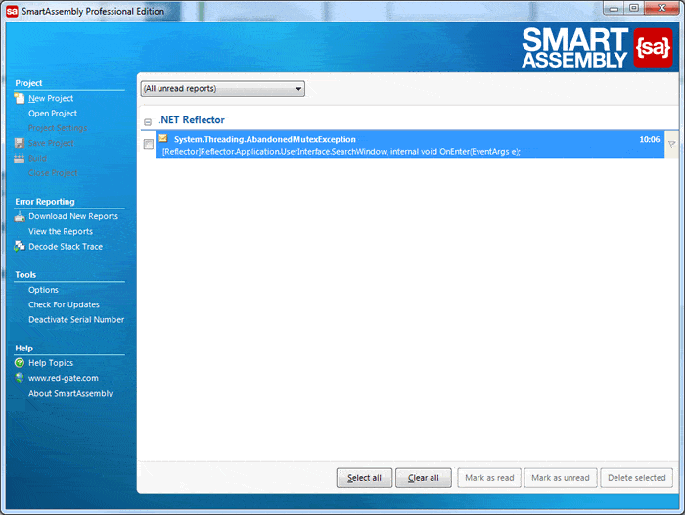Click the envelope icon on the exception report
The image size is (685, 515).
(164, 139)
